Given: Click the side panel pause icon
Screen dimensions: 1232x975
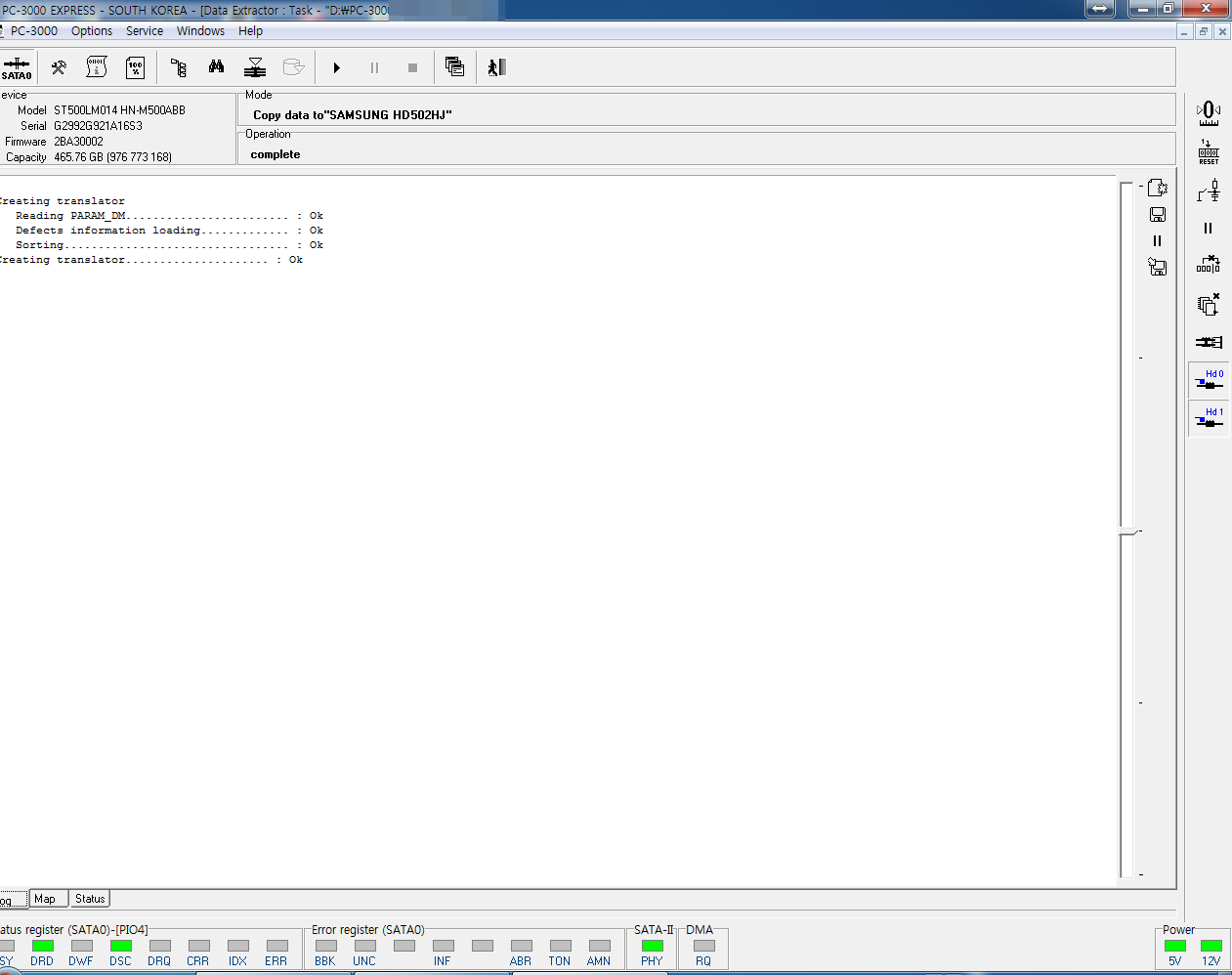Looking at the screenshot, I should [x=1209, y=228].
